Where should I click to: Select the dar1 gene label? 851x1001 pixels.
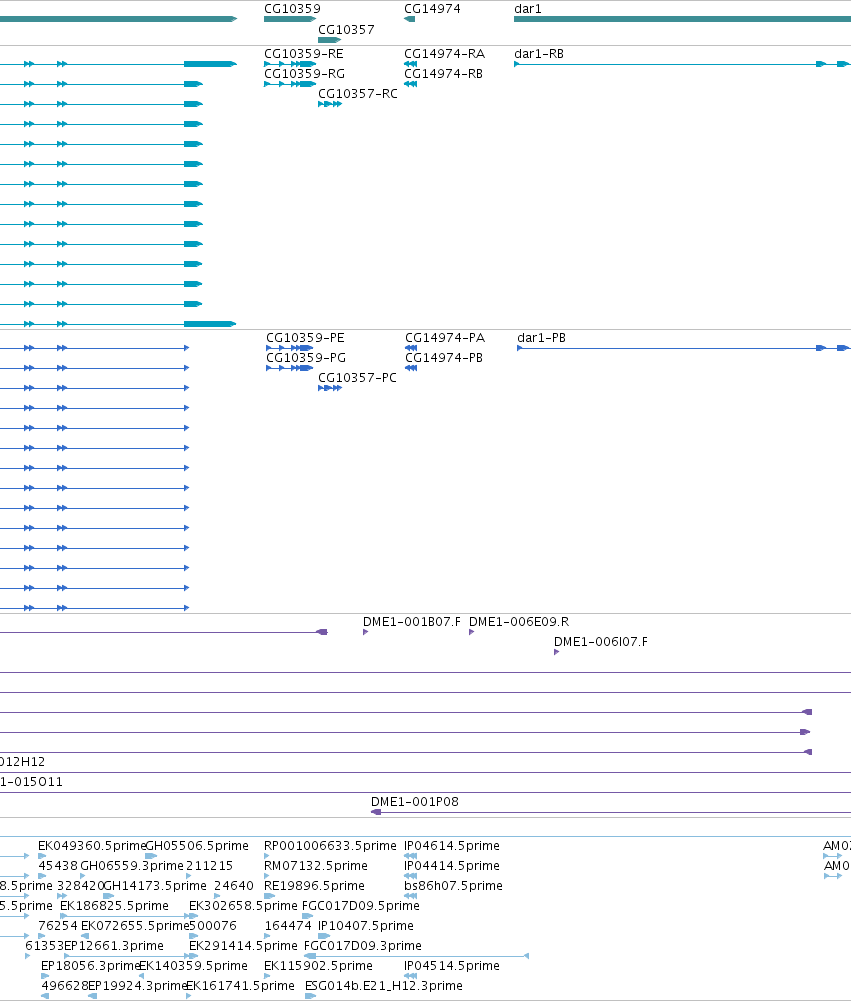click(528, 9)
